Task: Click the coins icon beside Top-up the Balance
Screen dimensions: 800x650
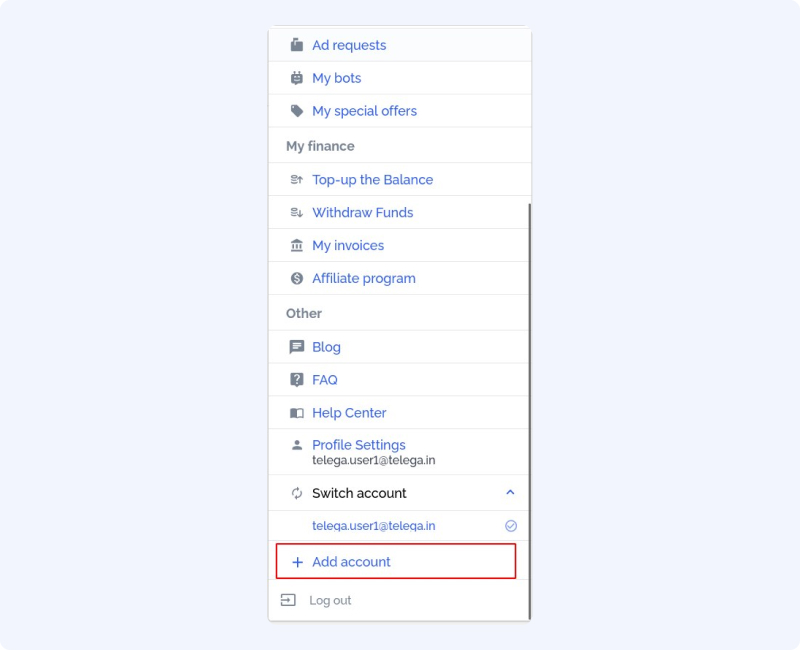Action: pos(296,180)
